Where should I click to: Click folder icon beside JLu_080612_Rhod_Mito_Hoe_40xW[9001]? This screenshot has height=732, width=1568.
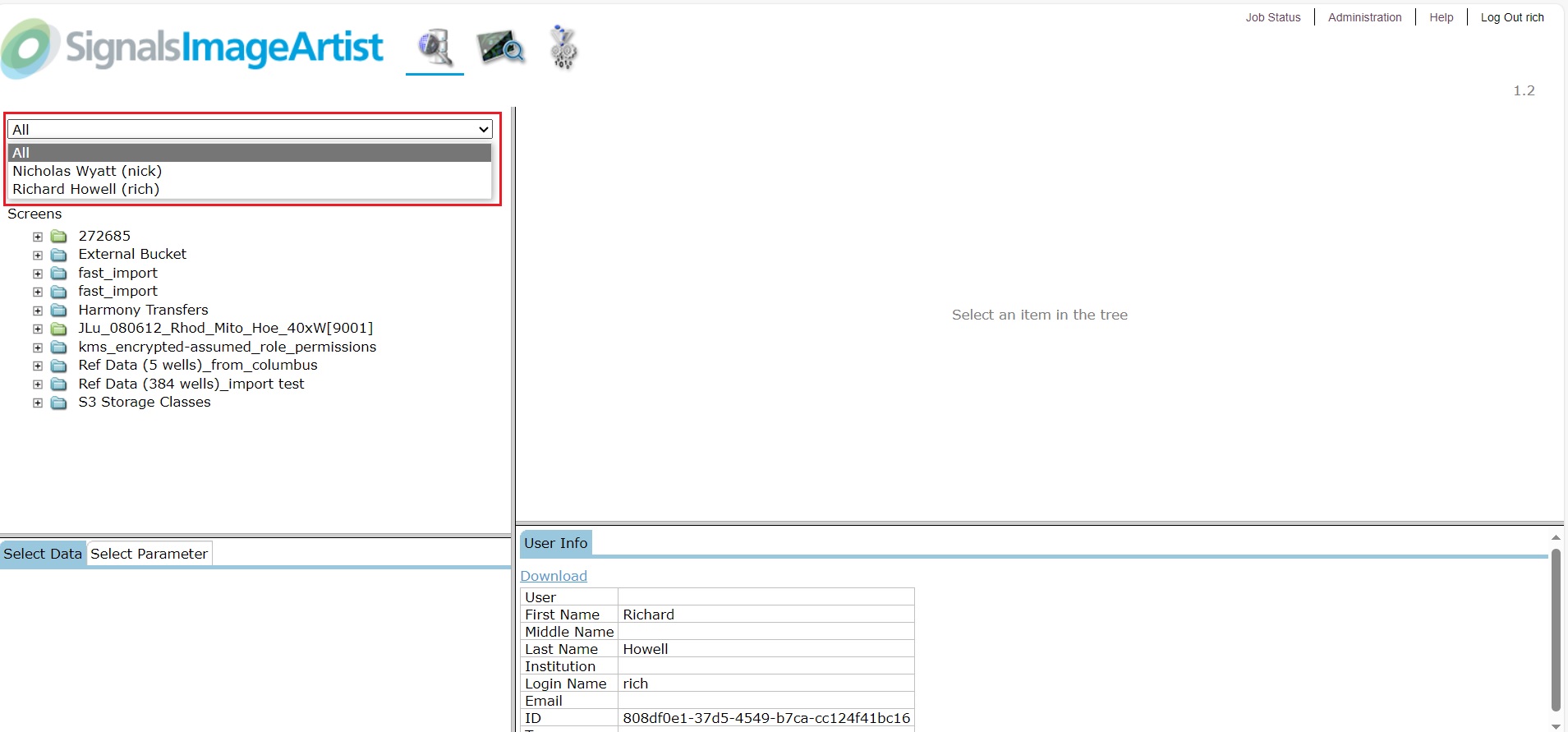pyautogui.click(x=59, y=329)
